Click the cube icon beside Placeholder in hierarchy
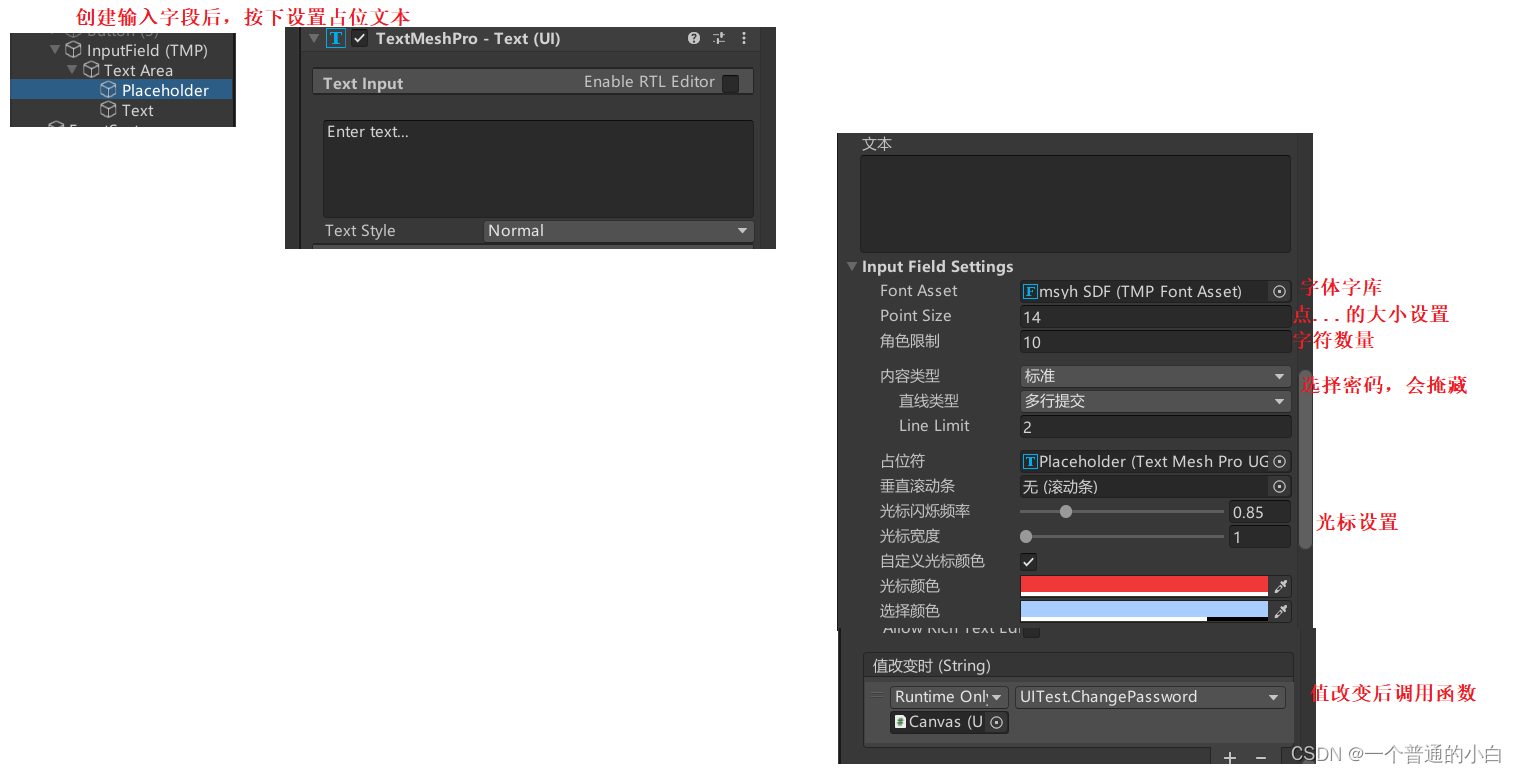 pos(109,89)
